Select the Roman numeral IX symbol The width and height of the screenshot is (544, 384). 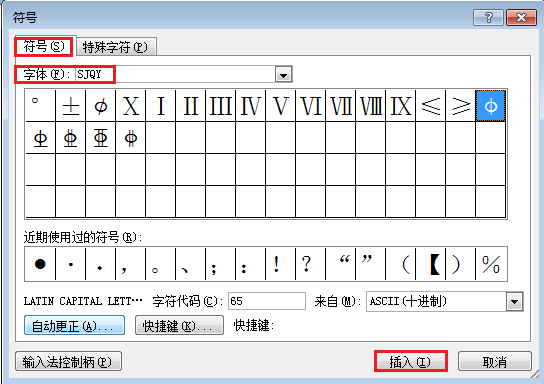pyautogui.click(x=401, y=105)
